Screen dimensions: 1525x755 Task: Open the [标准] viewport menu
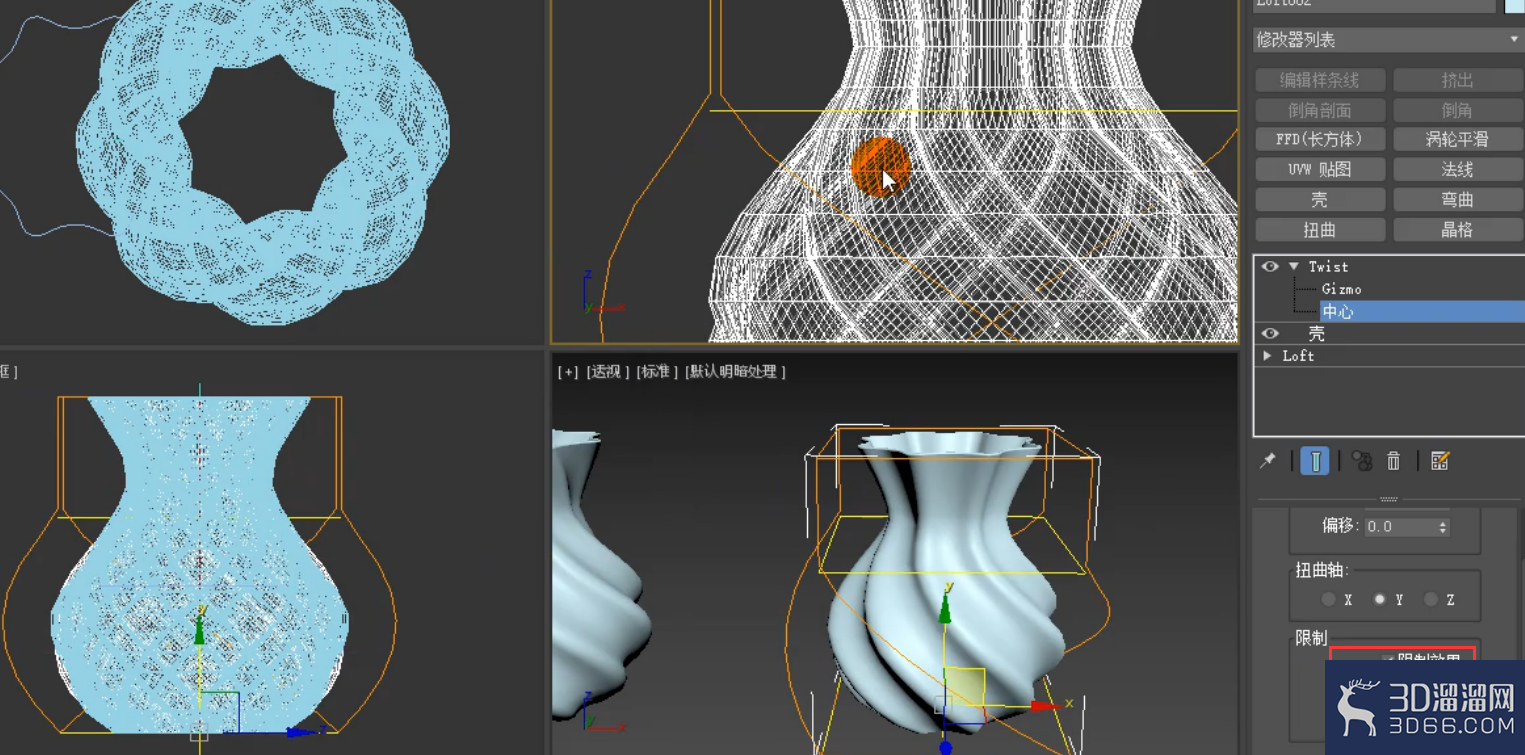657,371
